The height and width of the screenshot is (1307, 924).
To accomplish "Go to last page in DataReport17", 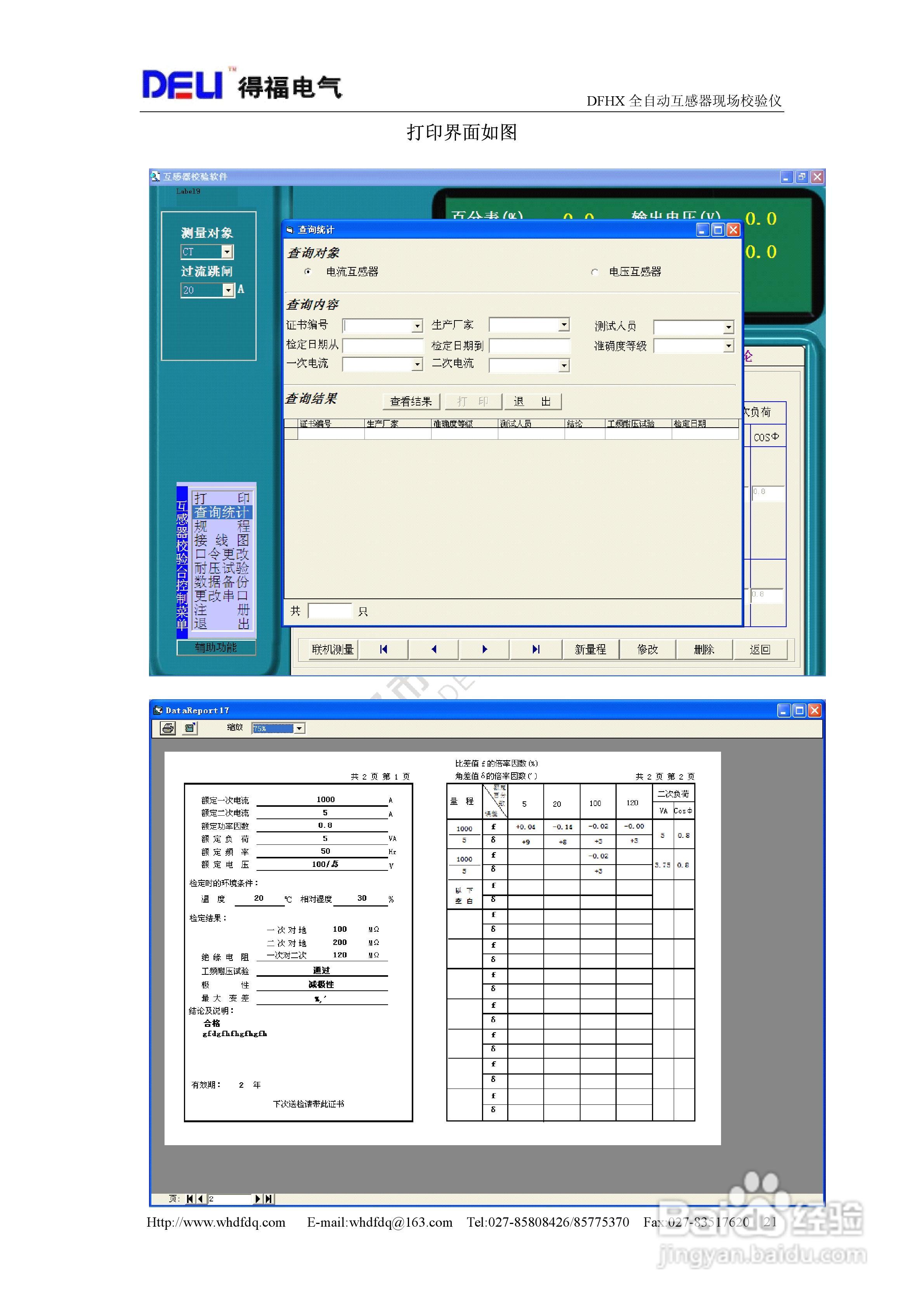I will 269,1198.
